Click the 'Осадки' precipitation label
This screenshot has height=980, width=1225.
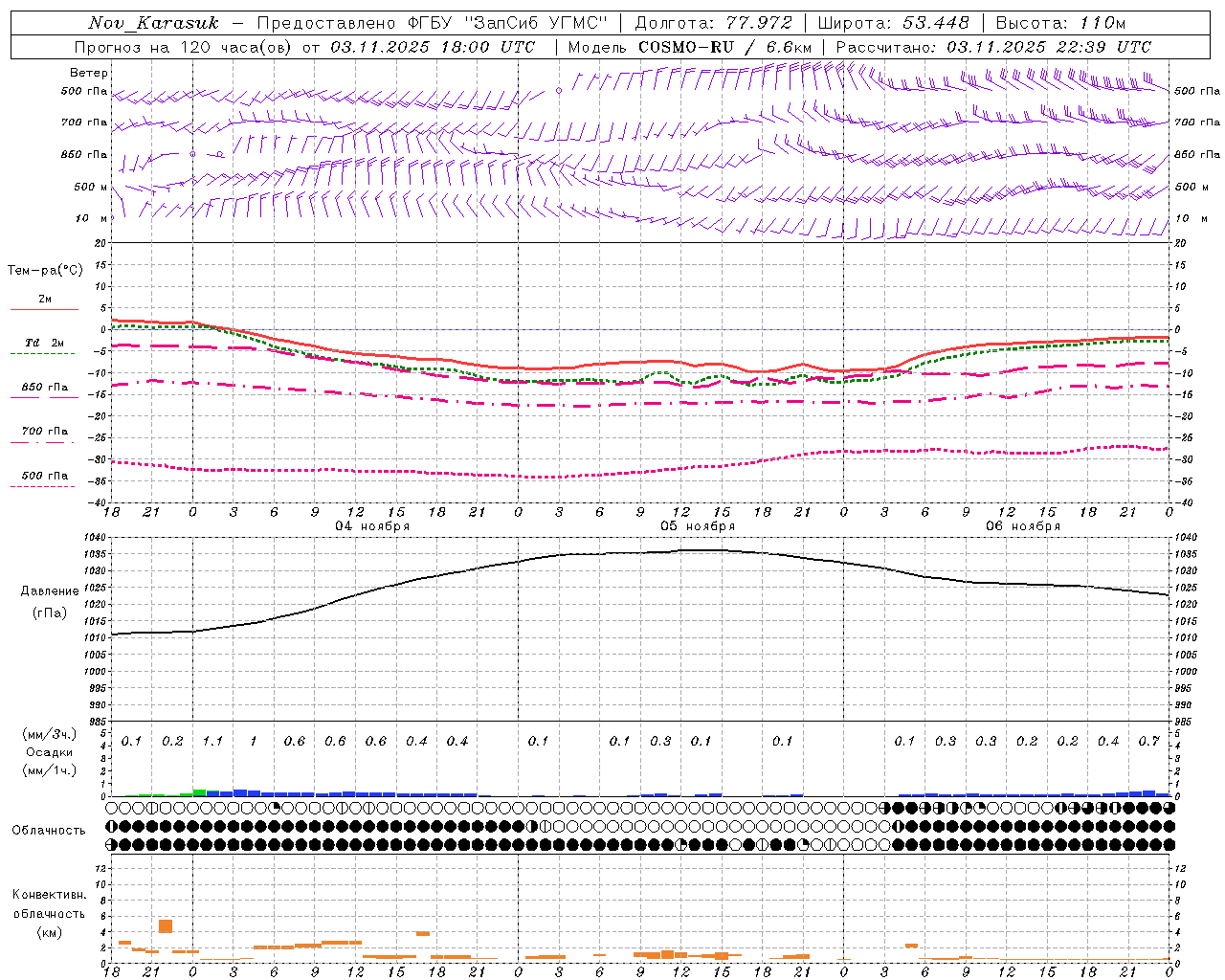[x=50, y=752]
